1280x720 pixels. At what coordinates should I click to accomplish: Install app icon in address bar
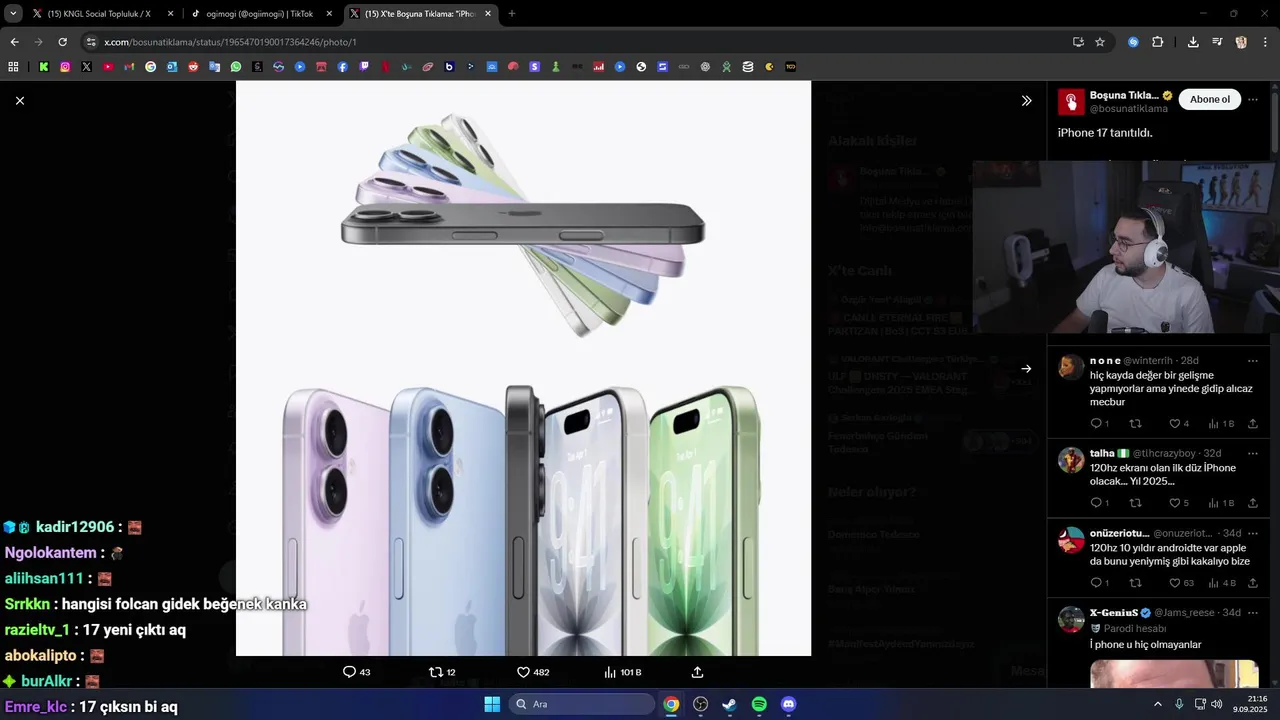pos(1078,42)
